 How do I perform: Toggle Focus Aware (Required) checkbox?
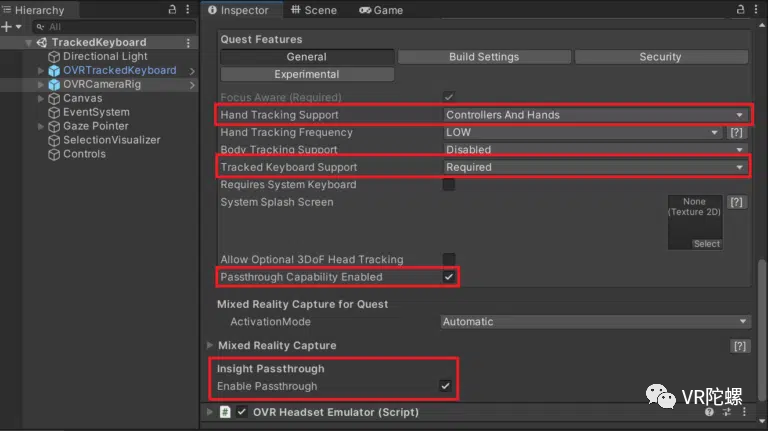coord(449,97)
